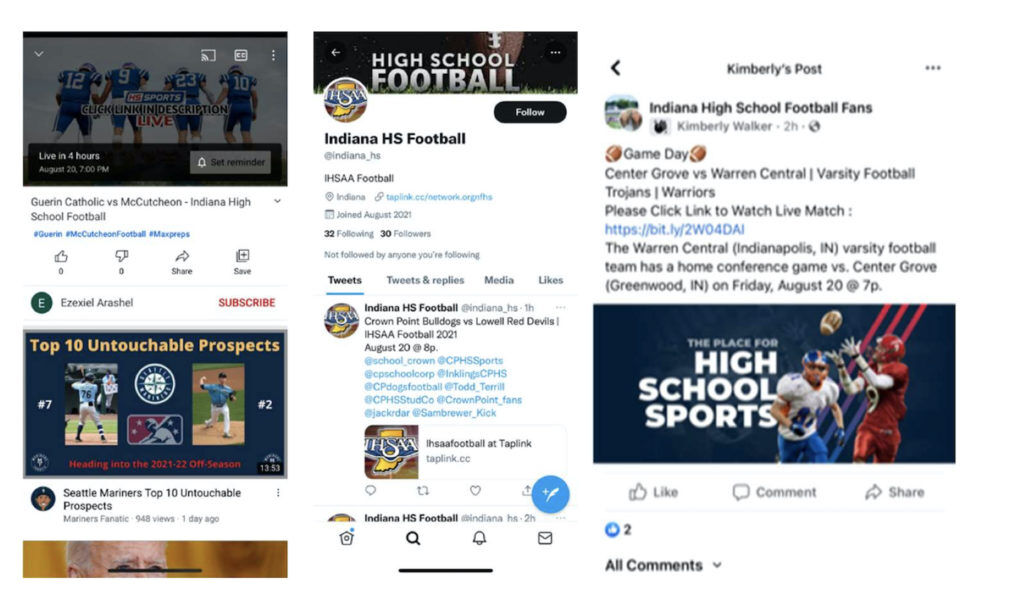Expand the Guerin Catholic vs McCutcheon description
Viewport: 1024px width, 599px height.
click(278, 201)
